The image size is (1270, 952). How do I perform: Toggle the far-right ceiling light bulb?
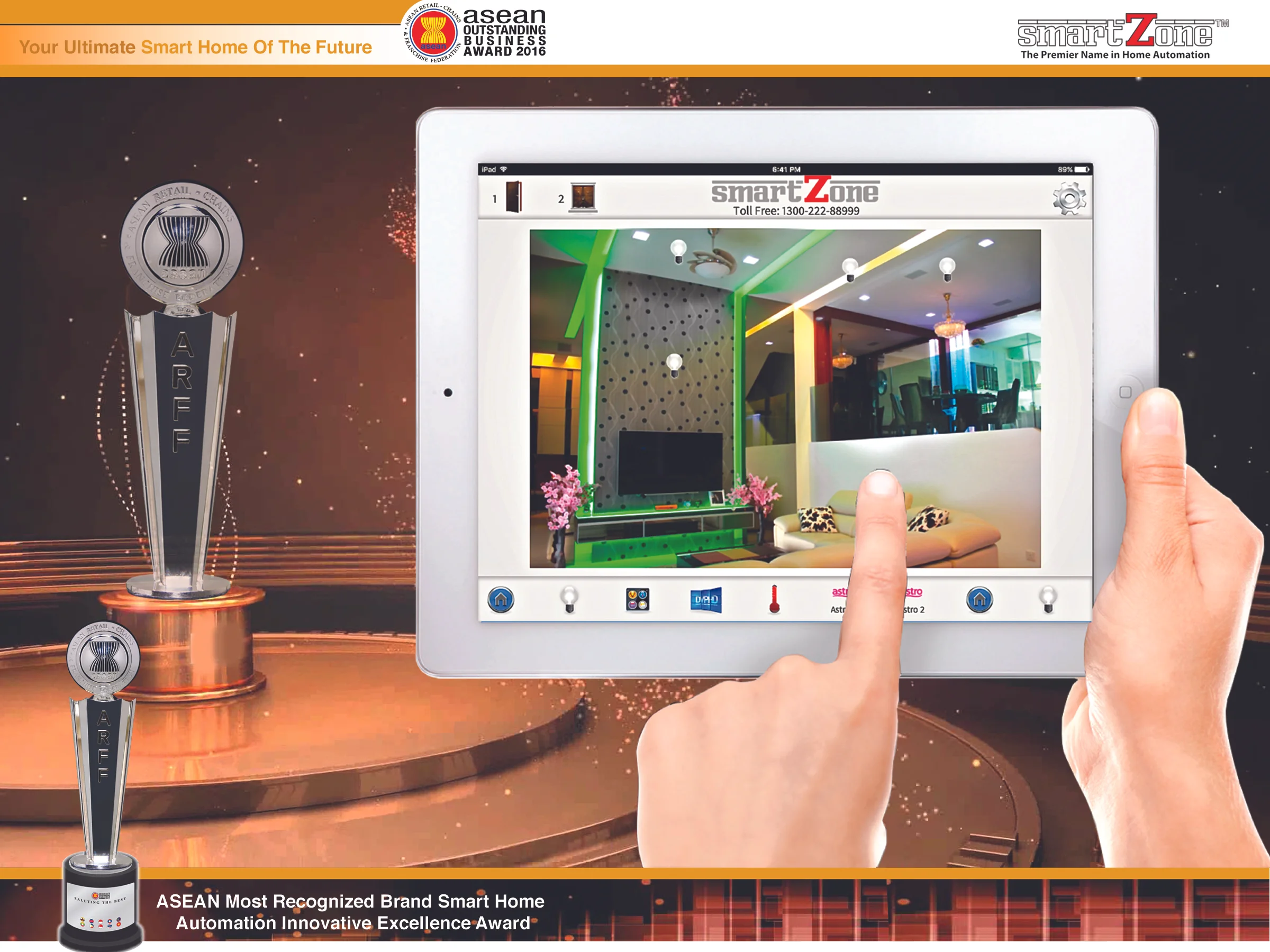pos(947,269)
